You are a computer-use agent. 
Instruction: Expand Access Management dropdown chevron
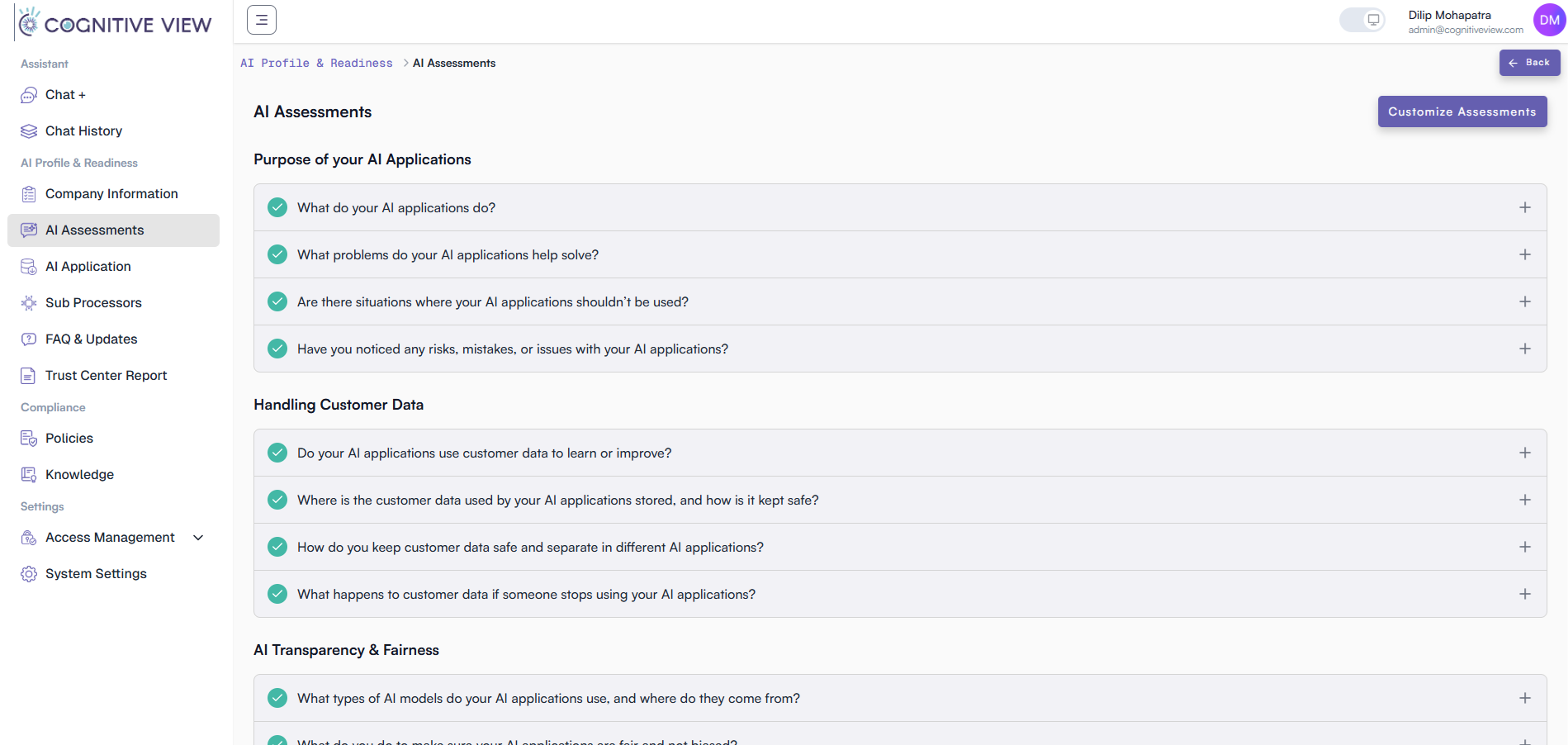198,538
